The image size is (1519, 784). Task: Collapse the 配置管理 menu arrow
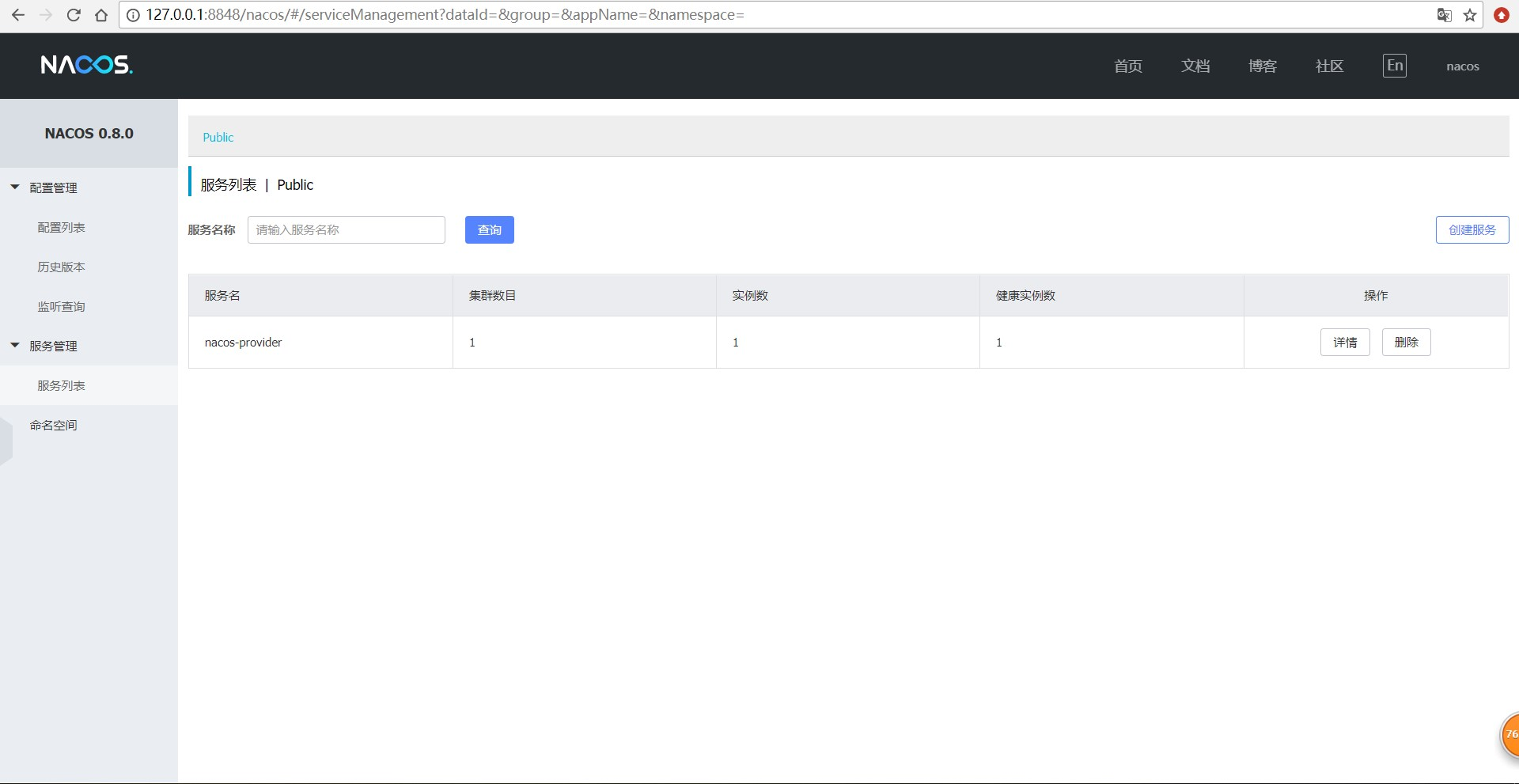tap(14, 187)
